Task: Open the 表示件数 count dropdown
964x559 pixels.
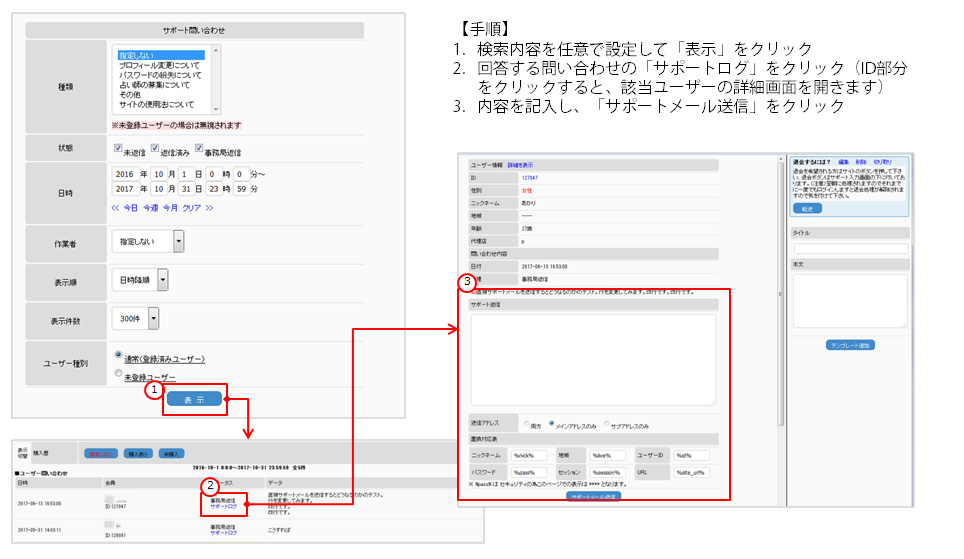Action: pos(153,318)
